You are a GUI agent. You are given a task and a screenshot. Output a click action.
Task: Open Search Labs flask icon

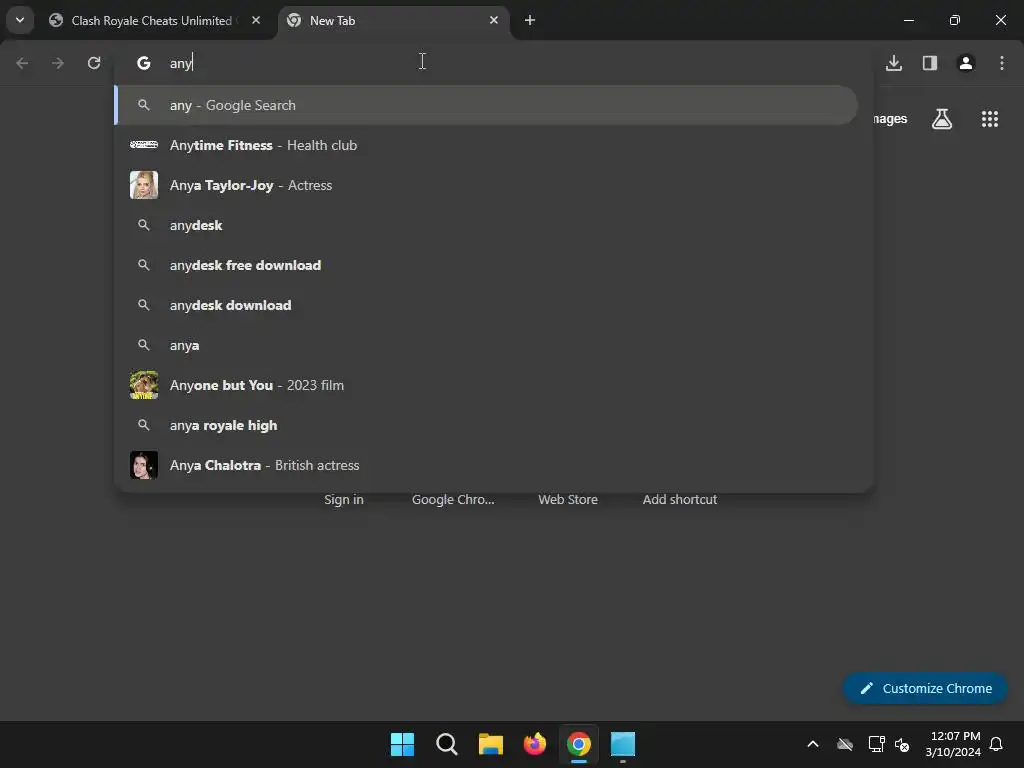coord(942,119)
